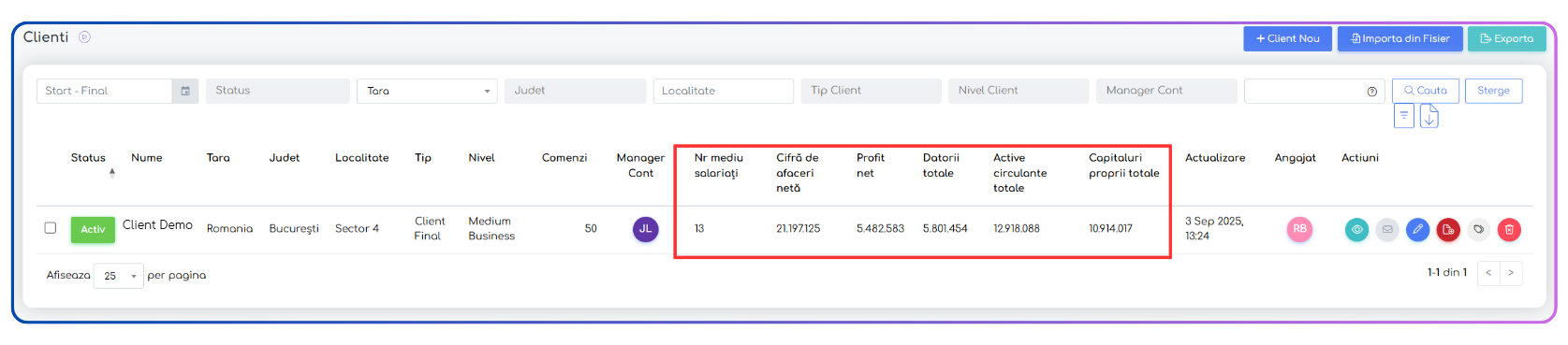Click the Sector 4 locality cell
Screen dimensions: 1568x345
point(357,229)
